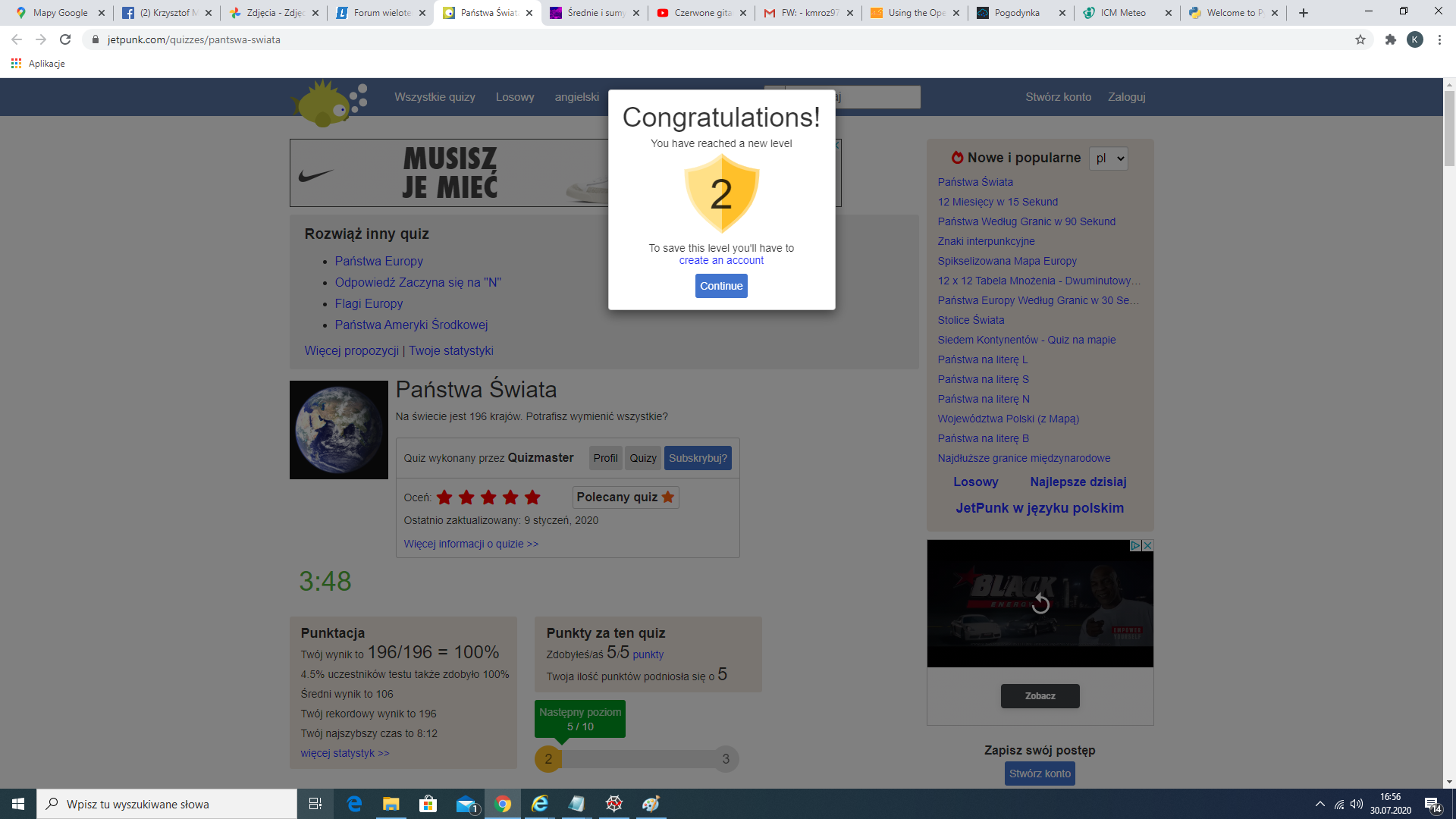This screenshot has height=819, width=1456.
Task: Close the ad with X icon
Action: pyautogui.click(x=1148, y=545)
